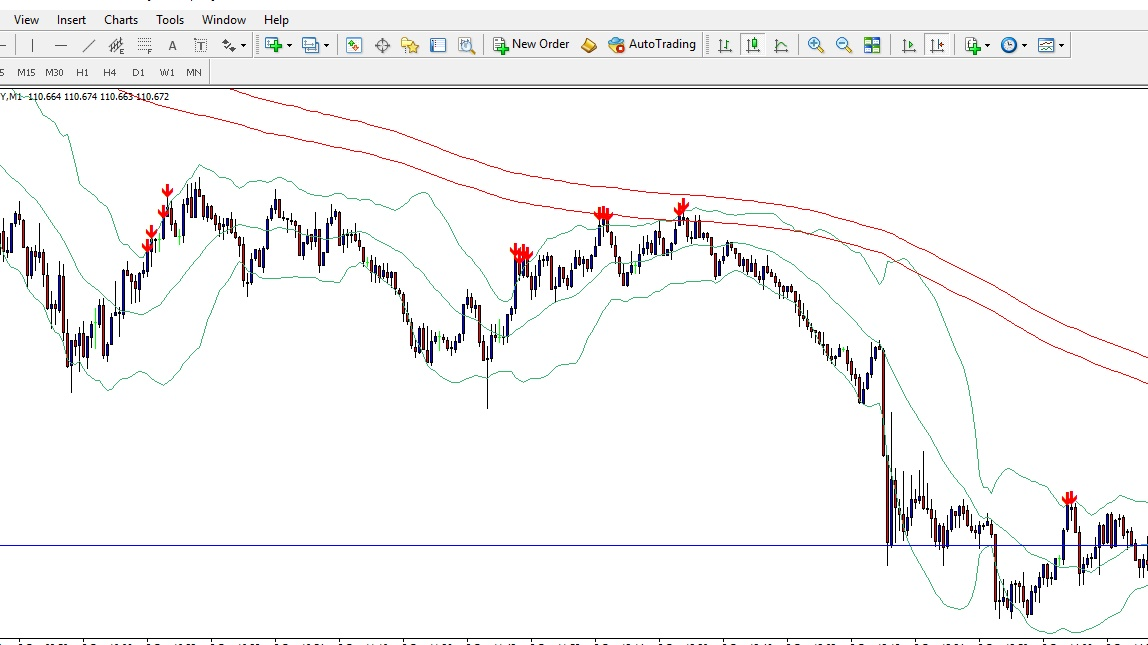Screen dimensions: 1148x645
Task: Open the Window menu
Action: pos(224,20)
